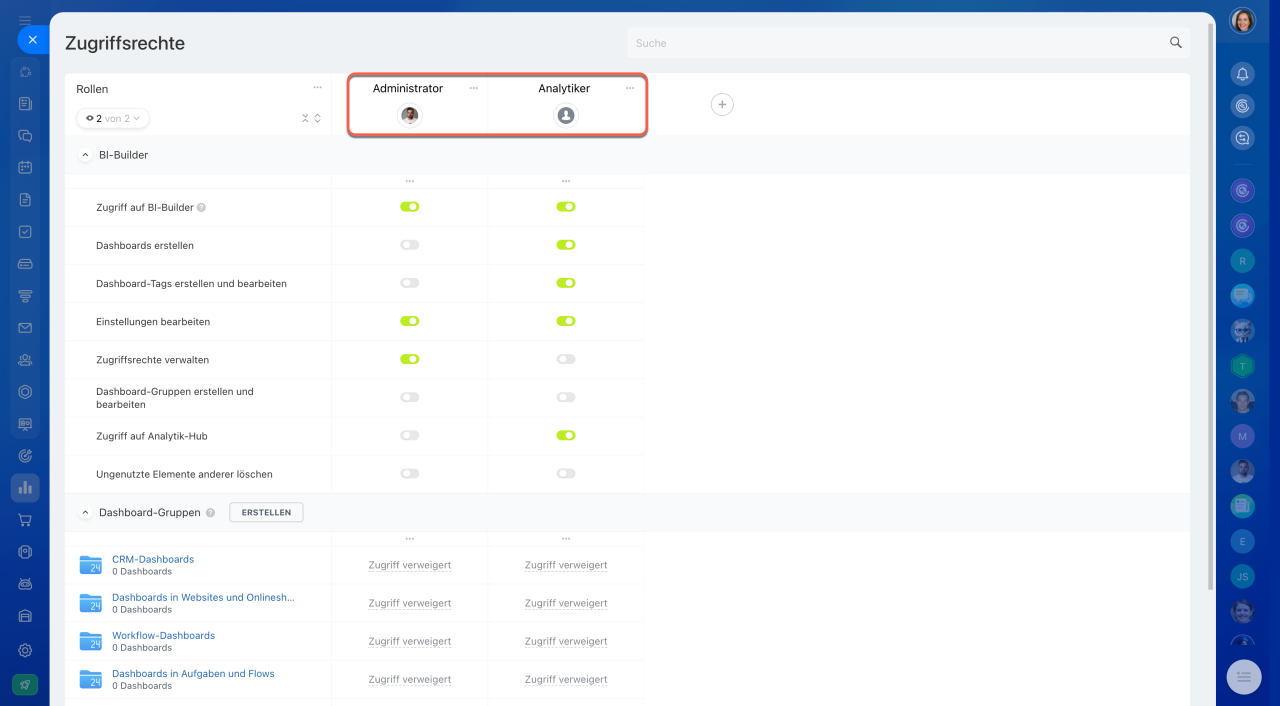Disable Zugriff auf Analytik-Hub for Analytiker

pos(566,436)
